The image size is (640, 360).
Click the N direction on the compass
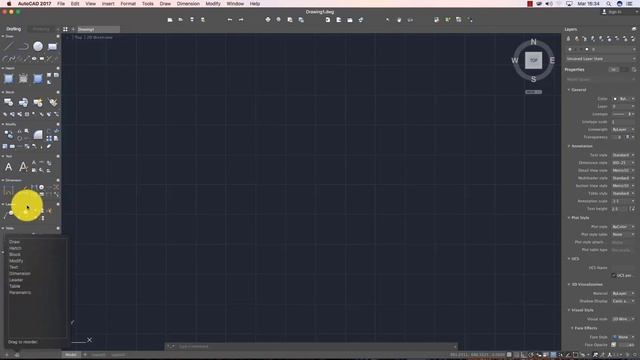click(x=533, y=42)
